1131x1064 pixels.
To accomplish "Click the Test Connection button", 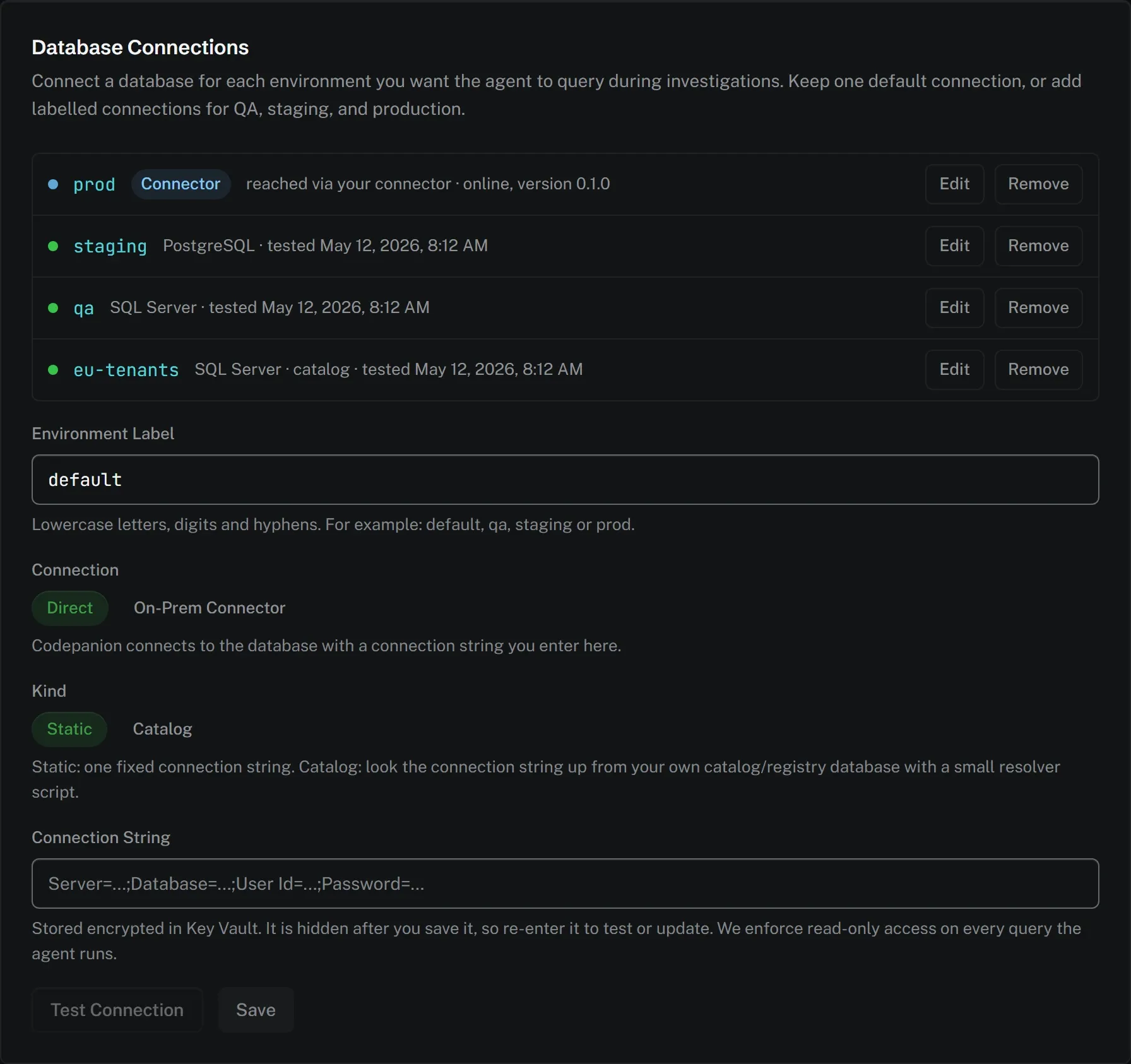I will click(x=117, y=1010).
